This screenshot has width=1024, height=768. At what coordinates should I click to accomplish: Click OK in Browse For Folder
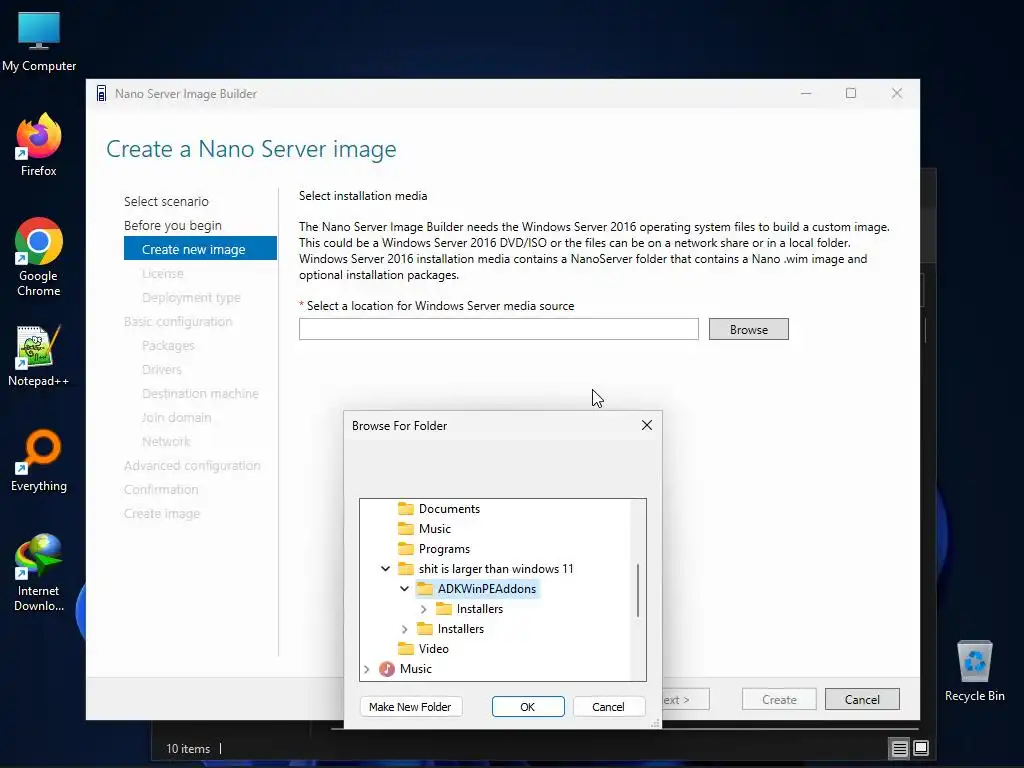point(528,707)
